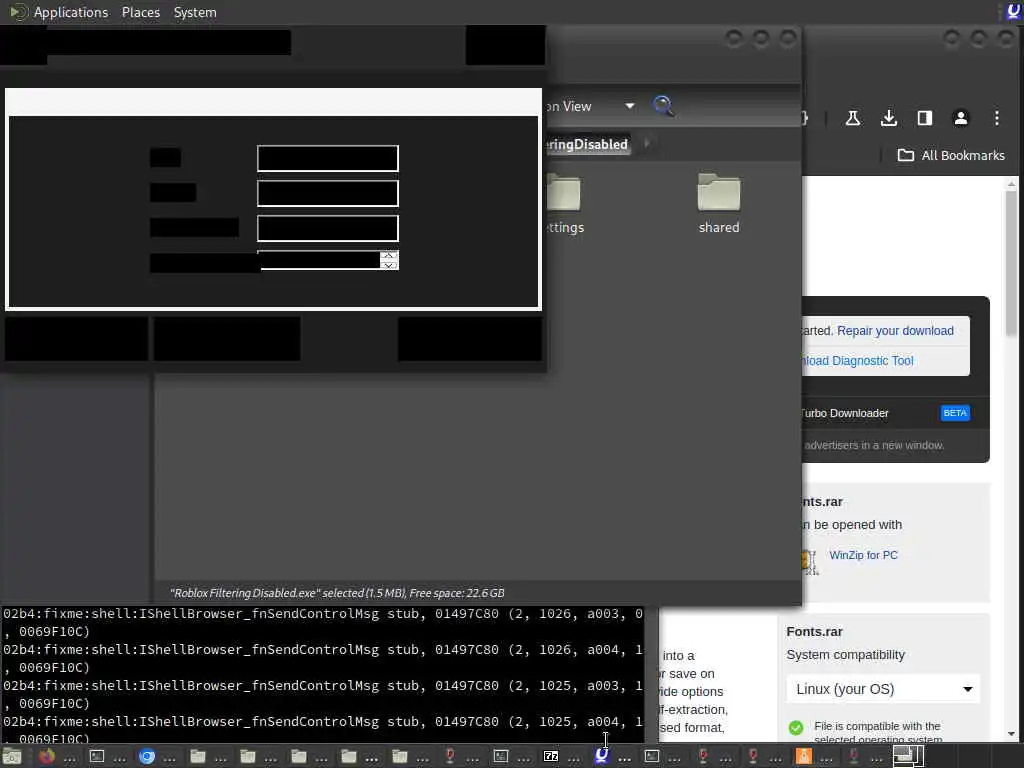Click the Firefox icon in the taskbar

(46, 756)
